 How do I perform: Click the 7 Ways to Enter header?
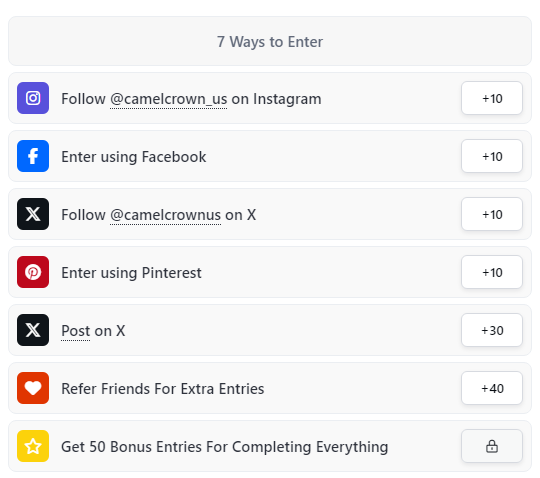pyautogui.click(x=270, y=41)
